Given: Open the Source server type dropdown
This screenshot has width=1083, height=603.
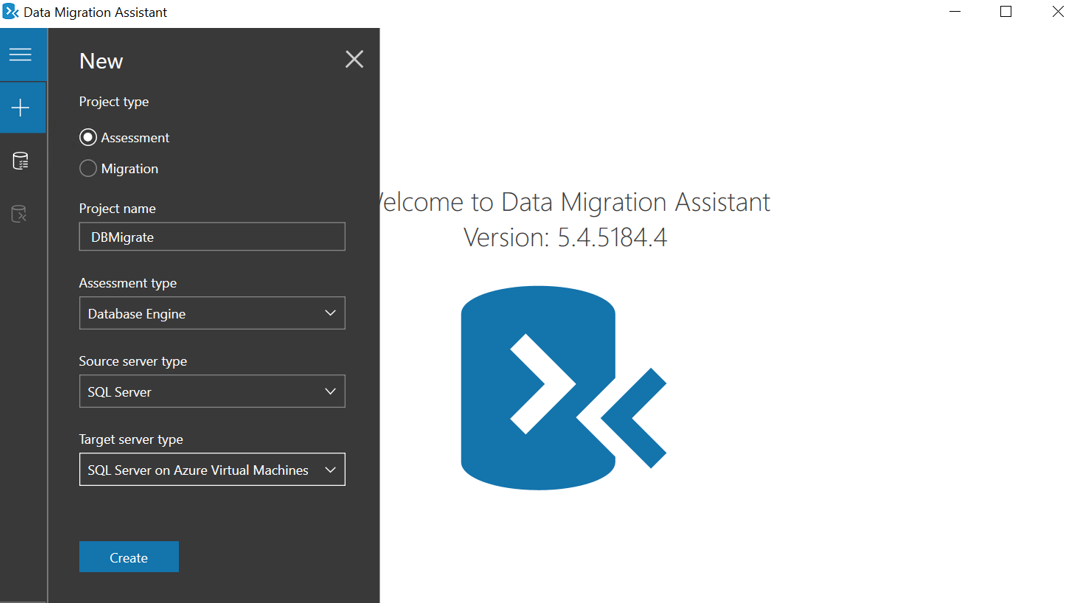Looking at the screenshot, I should pyautogui.click(x=212, y=392).
